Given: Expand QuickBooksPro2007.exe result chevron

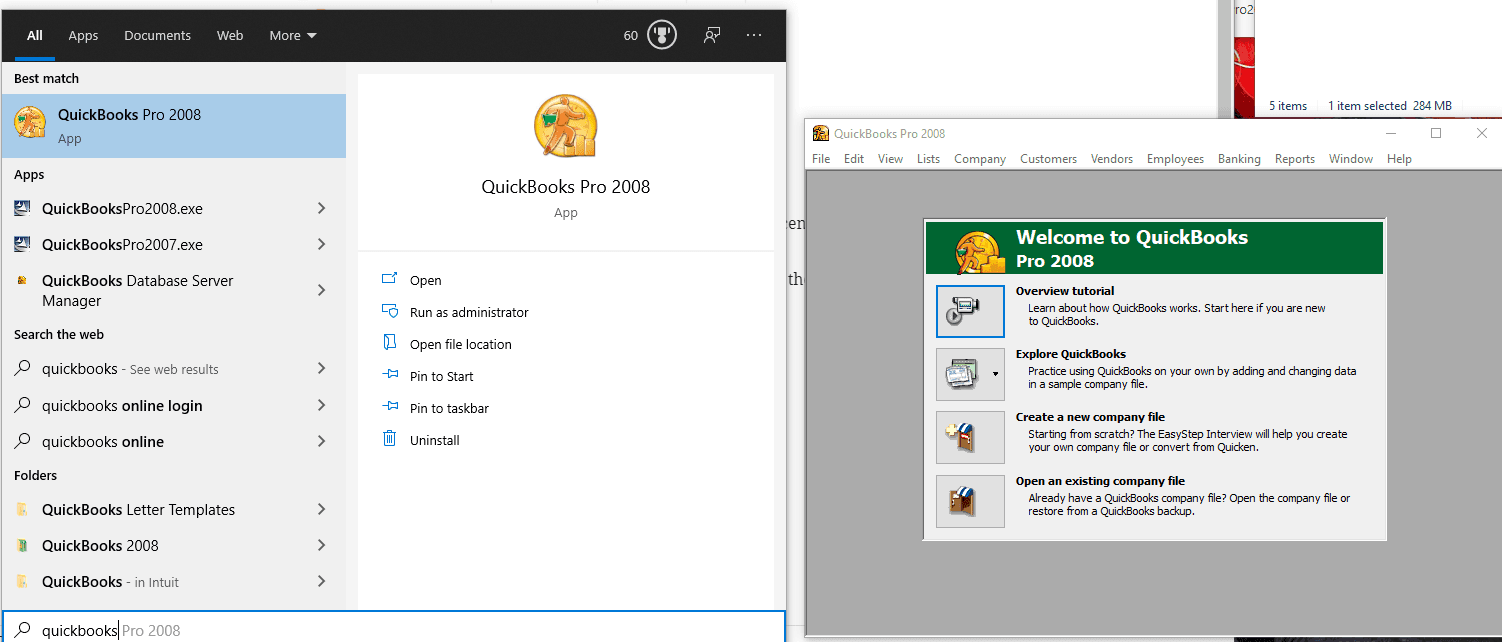Looking at the screenshot, I should click(321, 244).
